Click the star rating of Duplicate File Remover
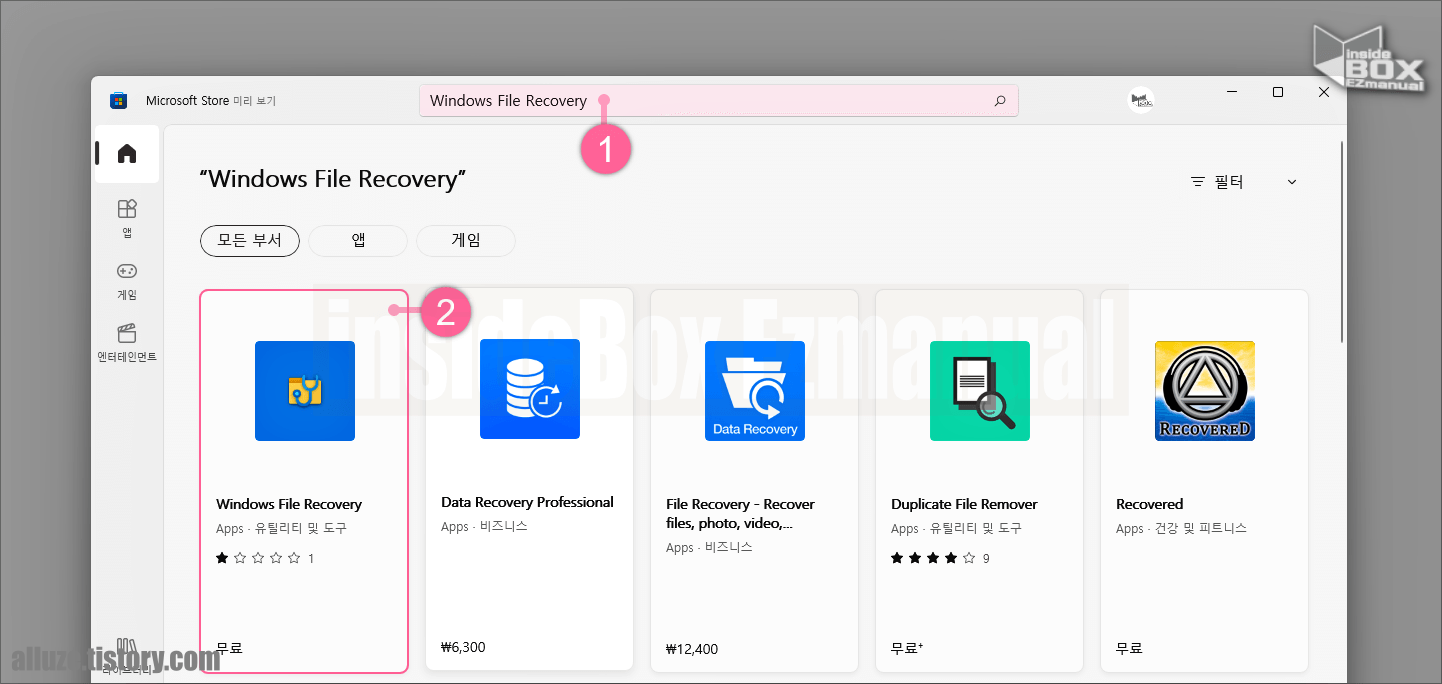This screenshot has width=1442, height=684. (x=933, y=558)
